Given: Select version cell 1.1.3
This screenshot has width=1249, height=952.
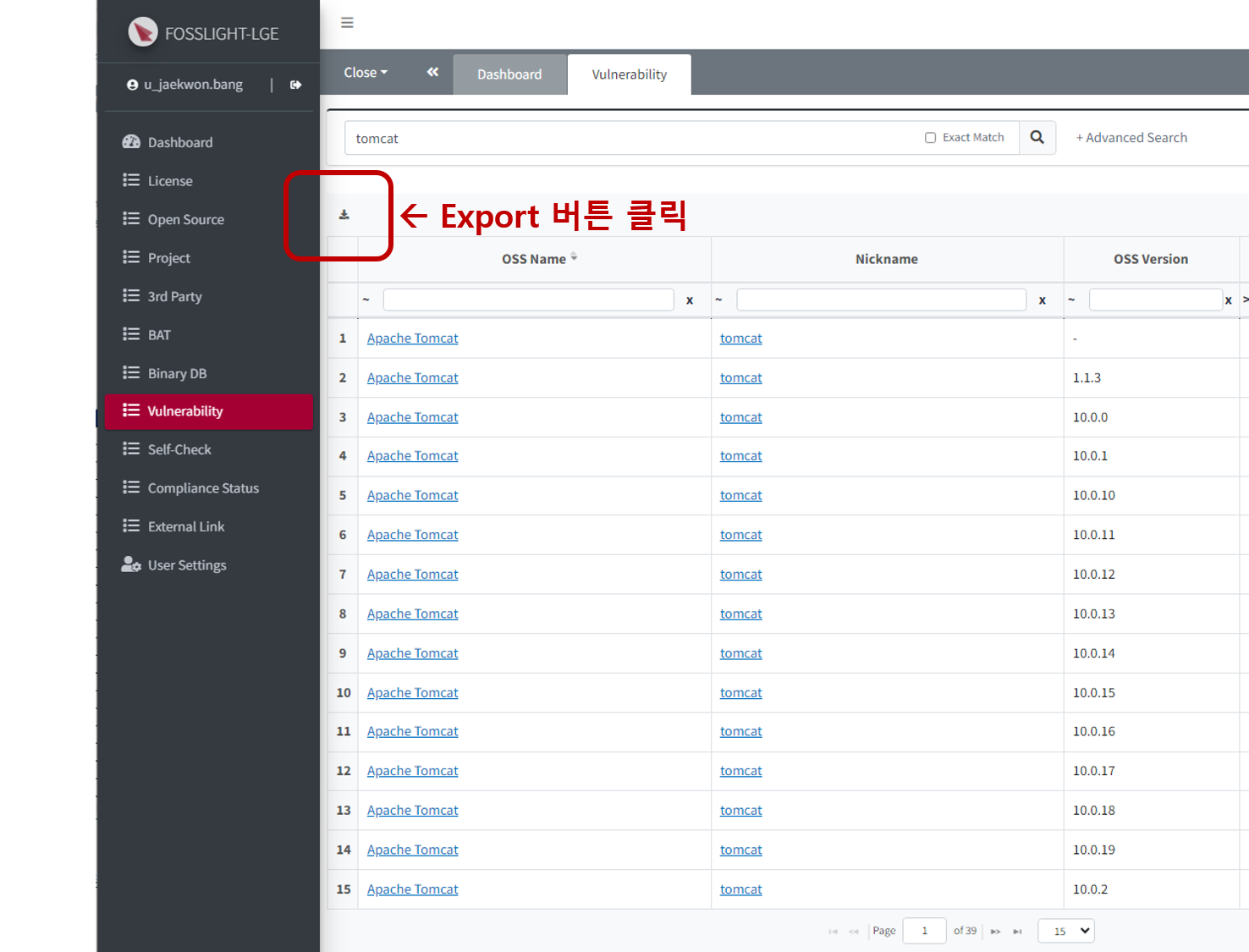Looking at the screenshot, I should click(x=1151, y=377).
